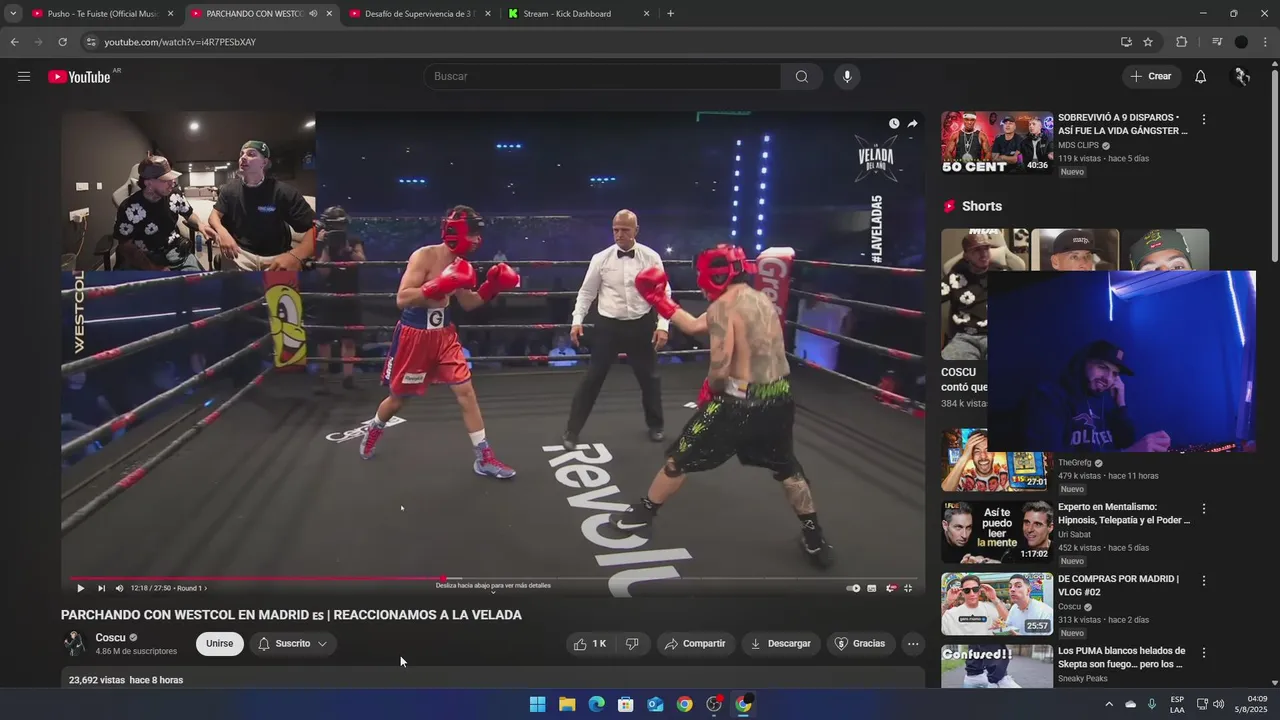Open options for Los PUMA blancos video
The height and width of the screenshot is (720, 1280).
(x=1204, y=653)
